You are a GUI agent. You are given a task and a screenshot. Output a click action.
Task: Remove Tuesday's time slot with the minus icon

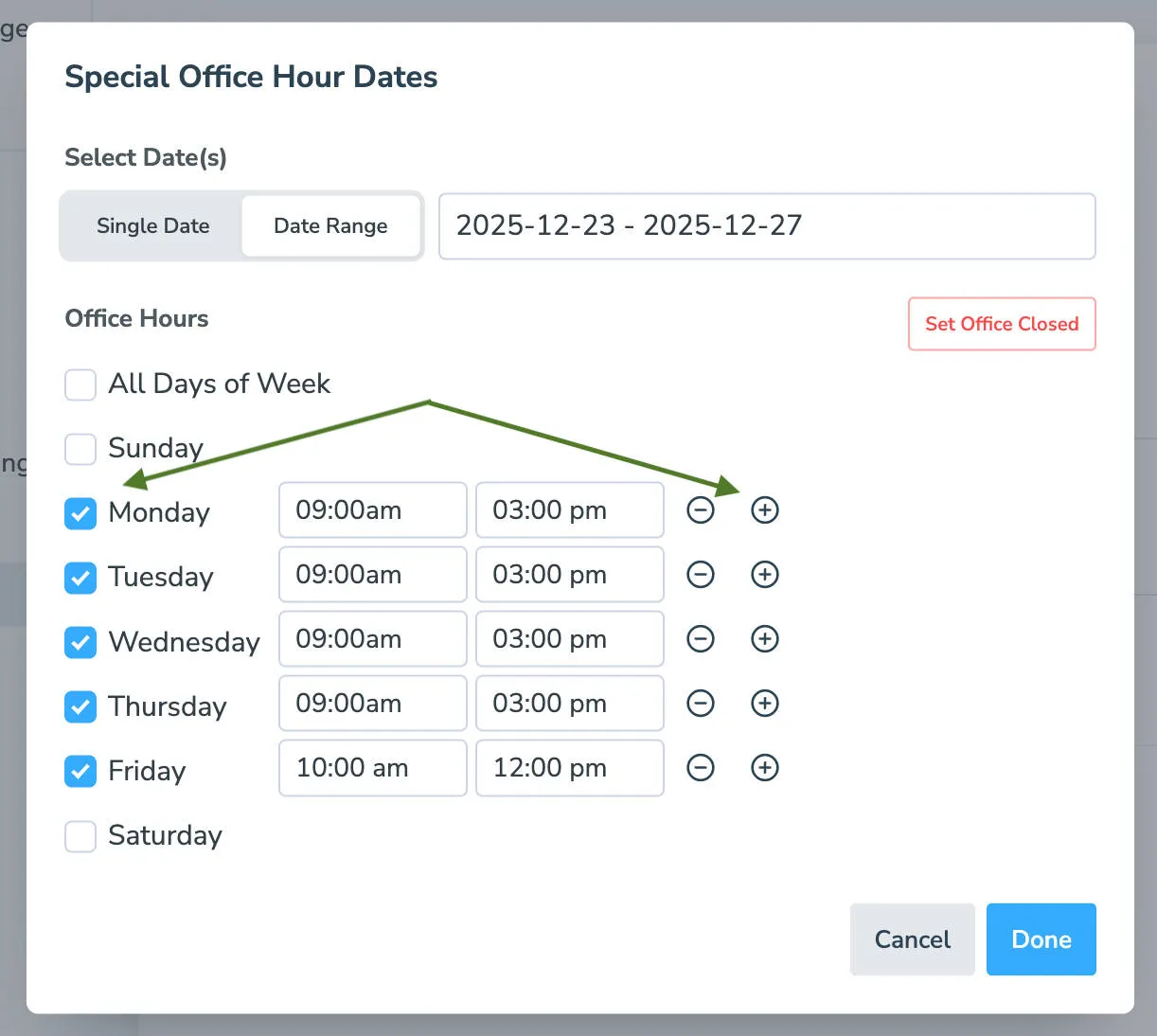(701, 574)
